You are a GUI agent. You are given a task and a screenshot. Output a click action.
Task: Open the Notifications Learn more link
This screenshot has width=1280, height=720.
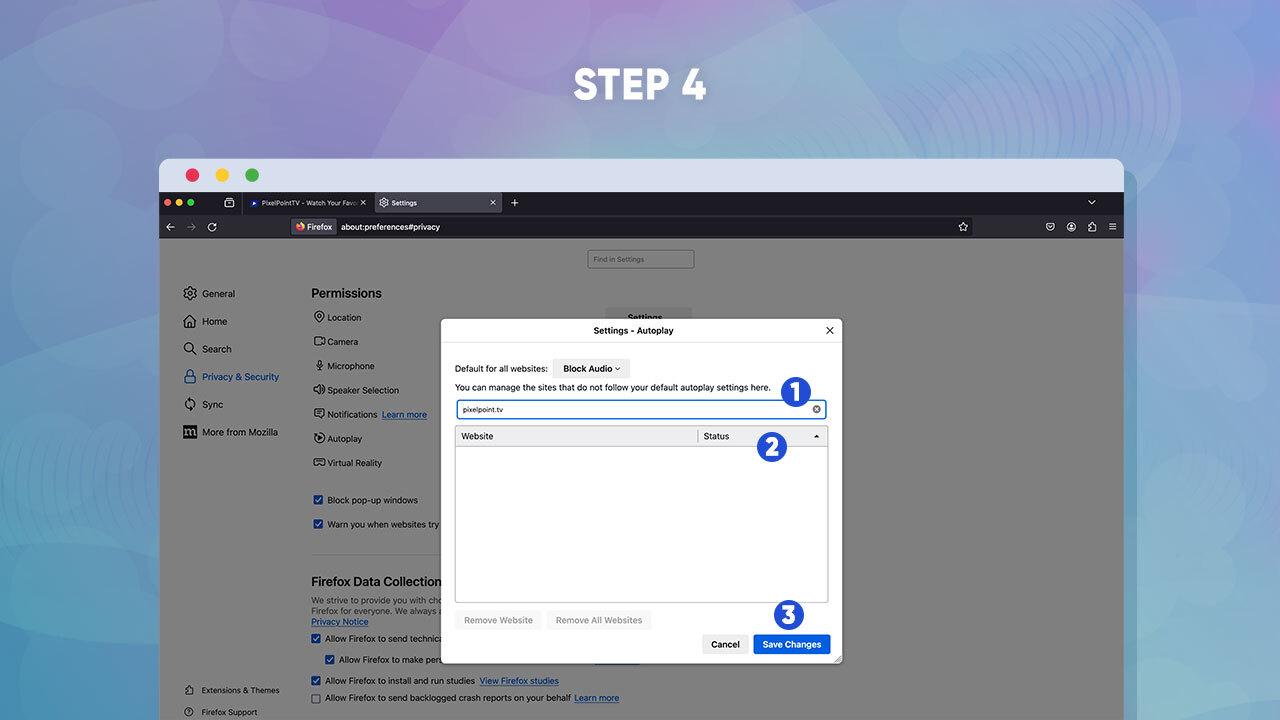pyautogui.click(x=404, y=415)
